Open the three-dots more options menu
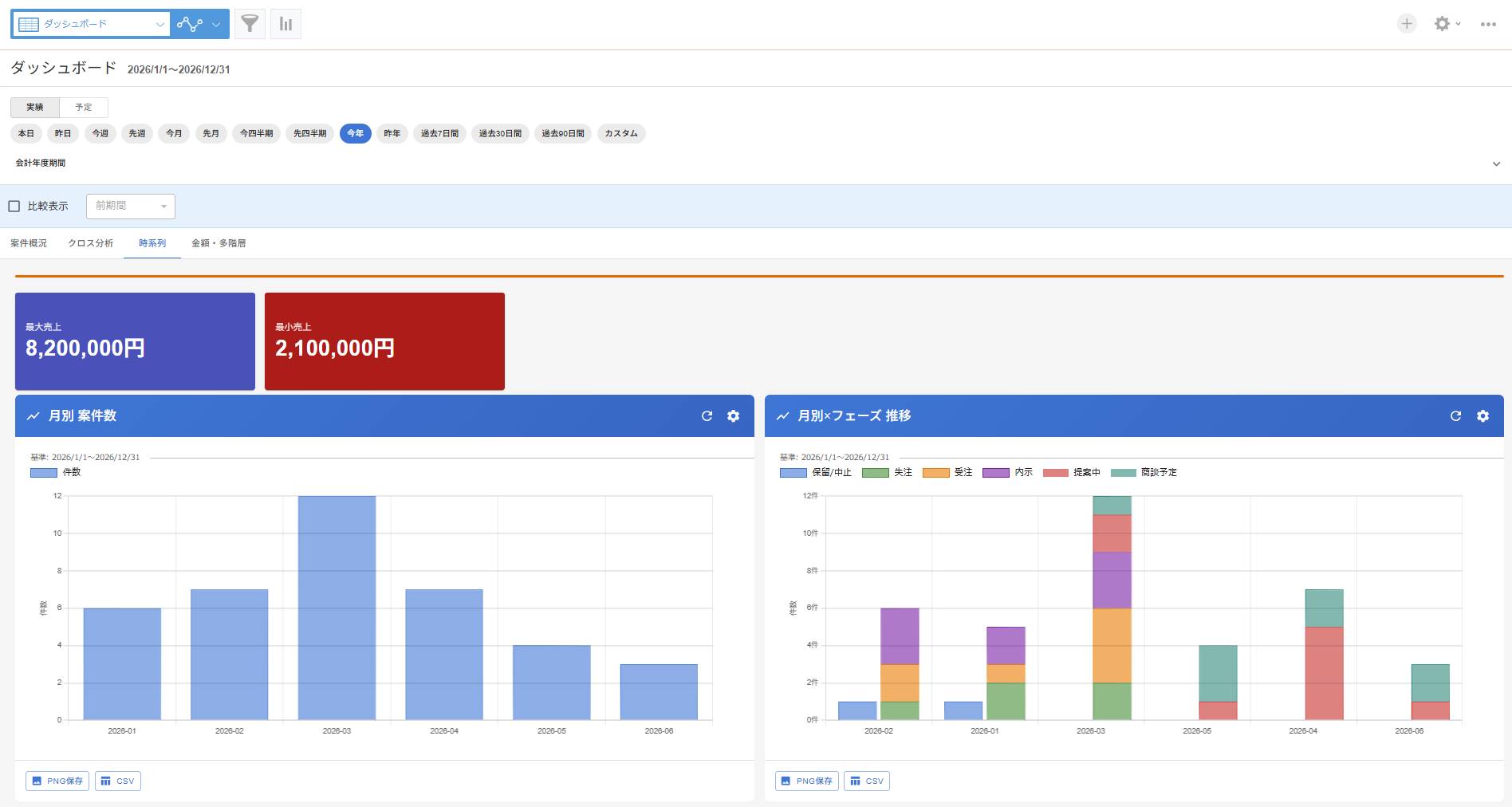Screen dimensions: 1512x807 pos(1488,24)
